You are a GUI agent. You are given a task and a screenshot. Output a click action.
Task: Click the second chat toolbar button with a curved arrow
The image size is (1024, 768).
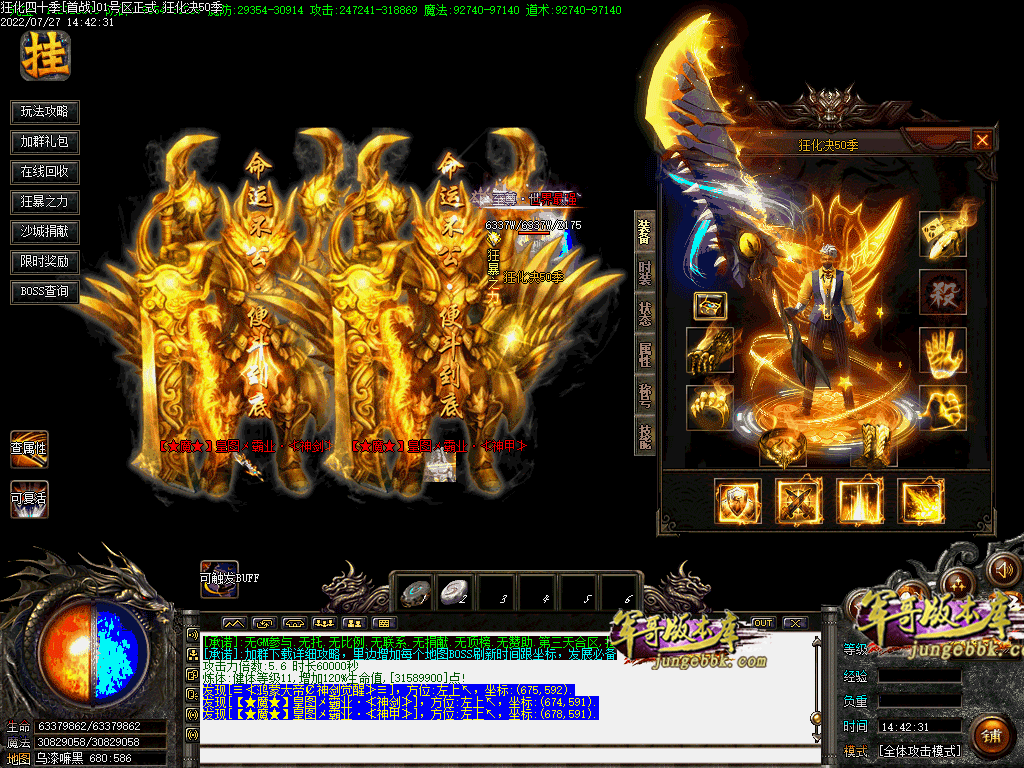point(264,623)
